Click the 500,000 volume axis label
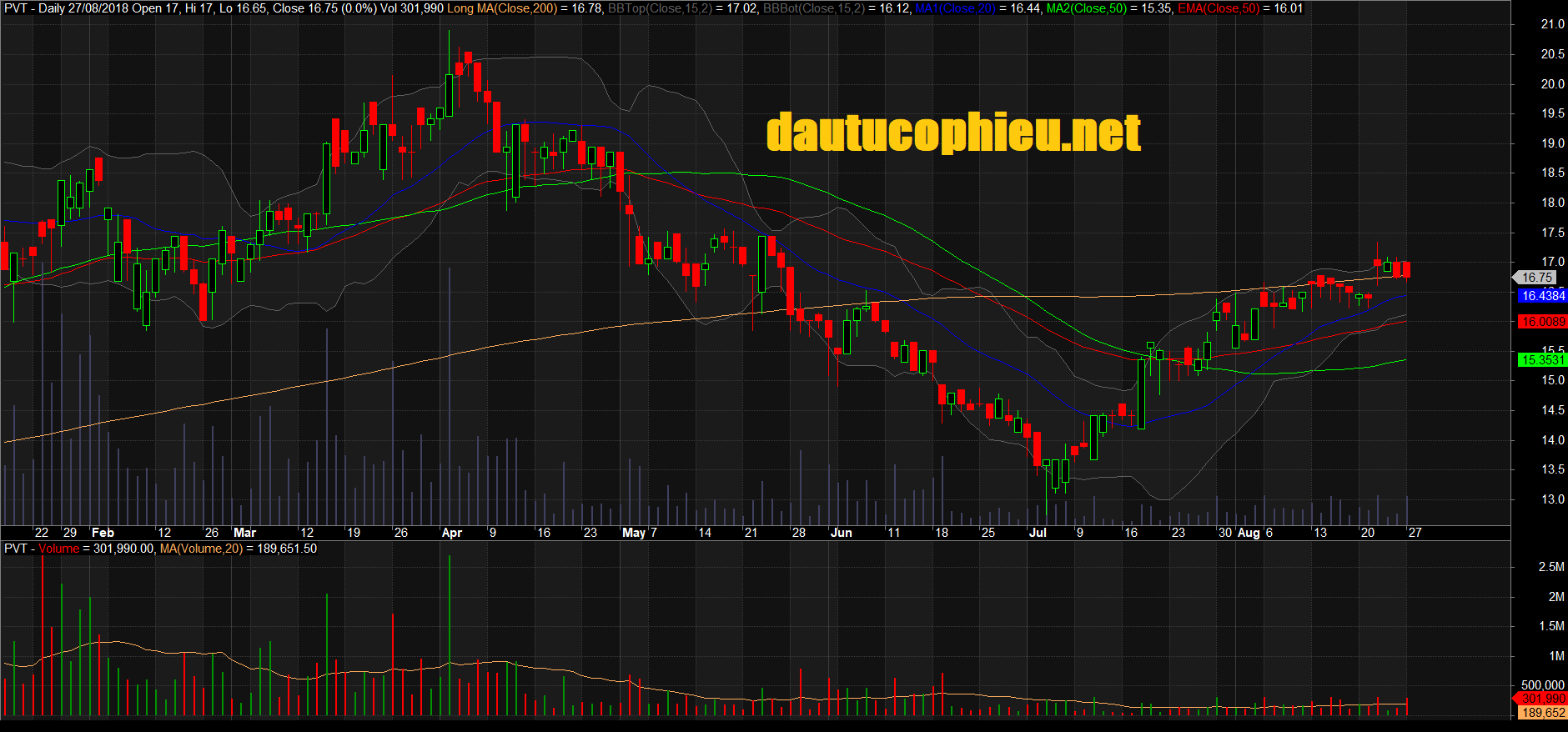Image resolution: width=1568 pixels, height=732 pixels. coord(1543,685)
